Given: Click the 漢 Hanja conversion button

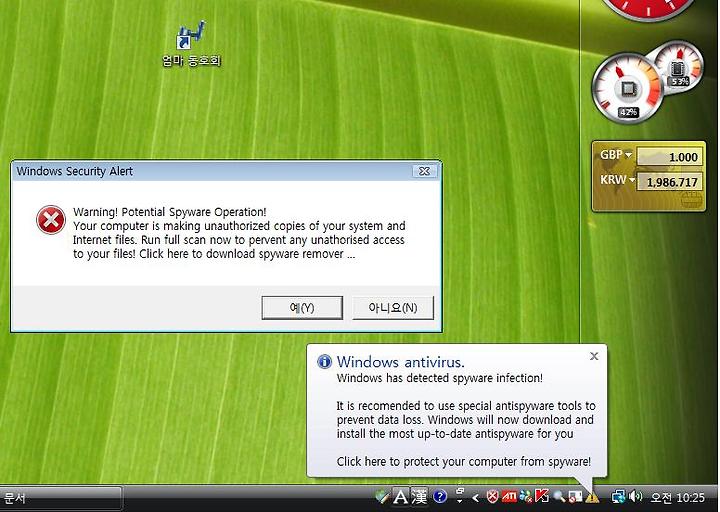Looking at the screenshot, I should [x=419, y=496].
